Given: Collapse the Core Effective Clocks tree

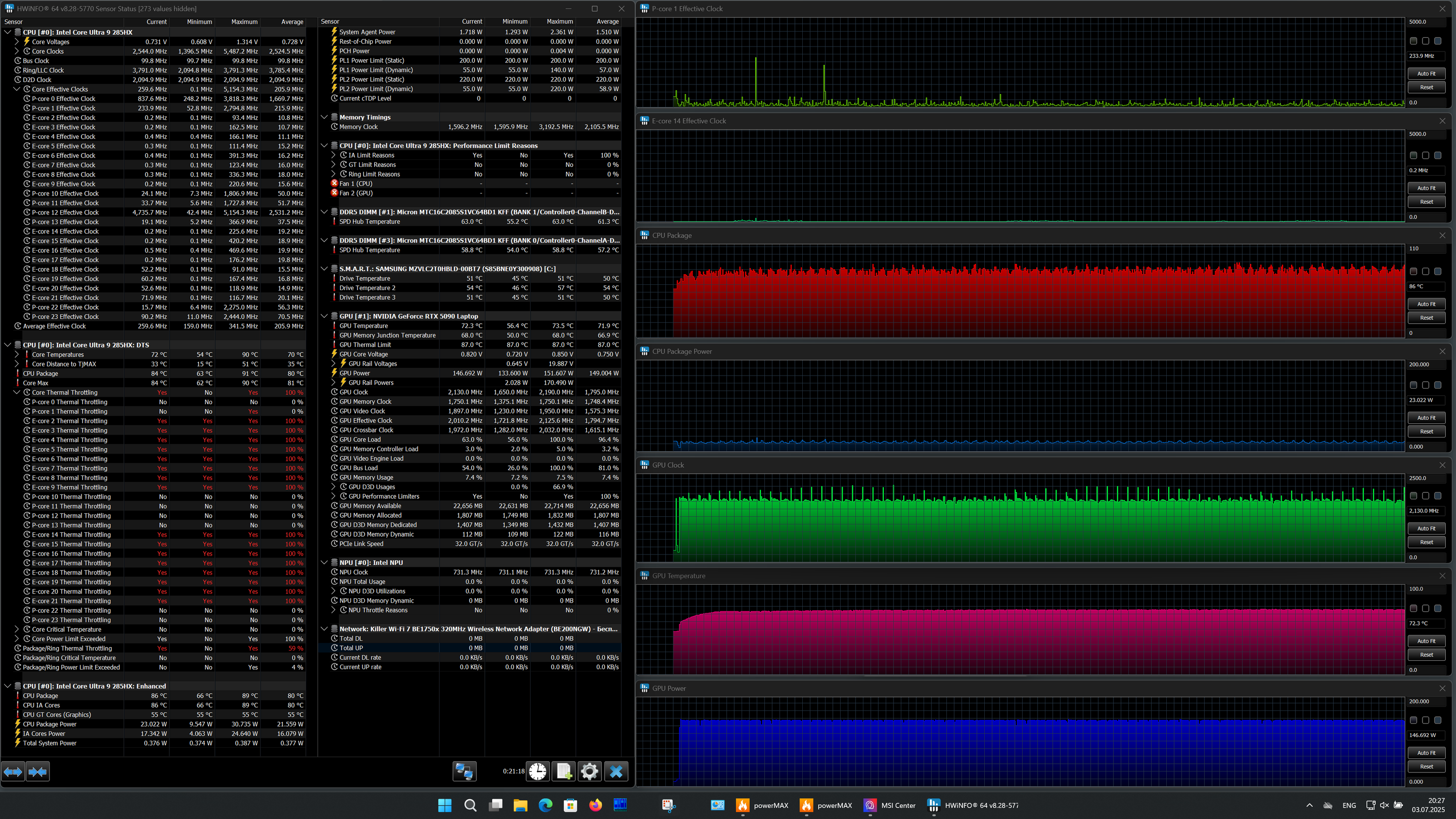Looking at the screenshot, I should pos(17,89).
